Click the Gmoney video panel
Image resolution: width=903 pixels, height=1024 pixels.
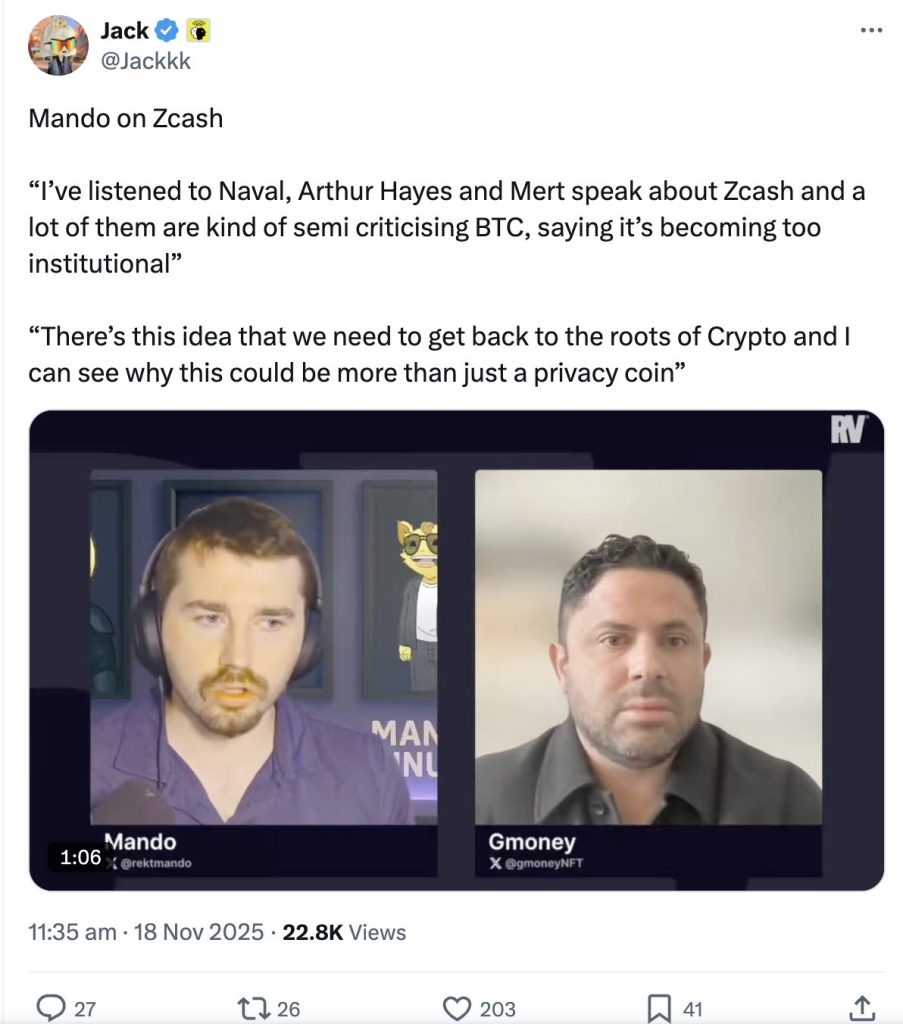coord(648,660)
